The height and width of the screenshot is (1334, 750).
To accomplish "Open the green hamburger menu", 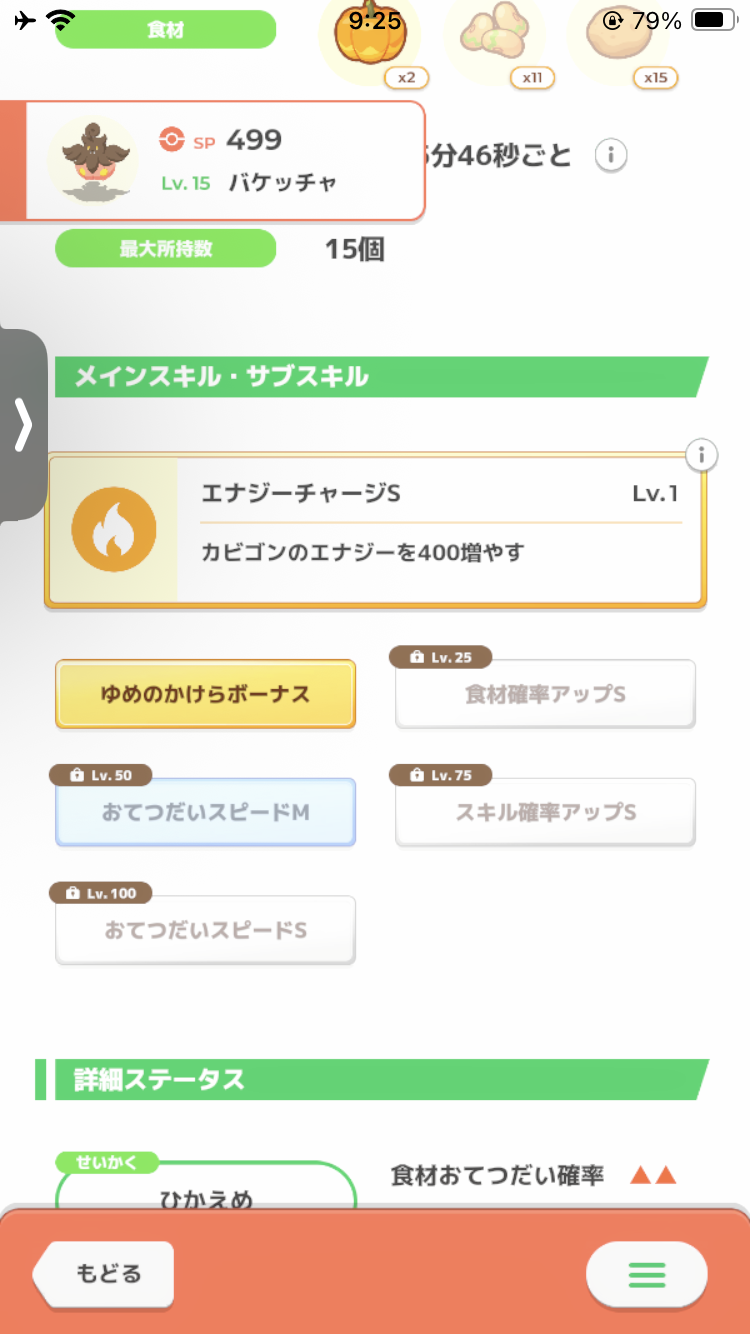I will 646,1274.
